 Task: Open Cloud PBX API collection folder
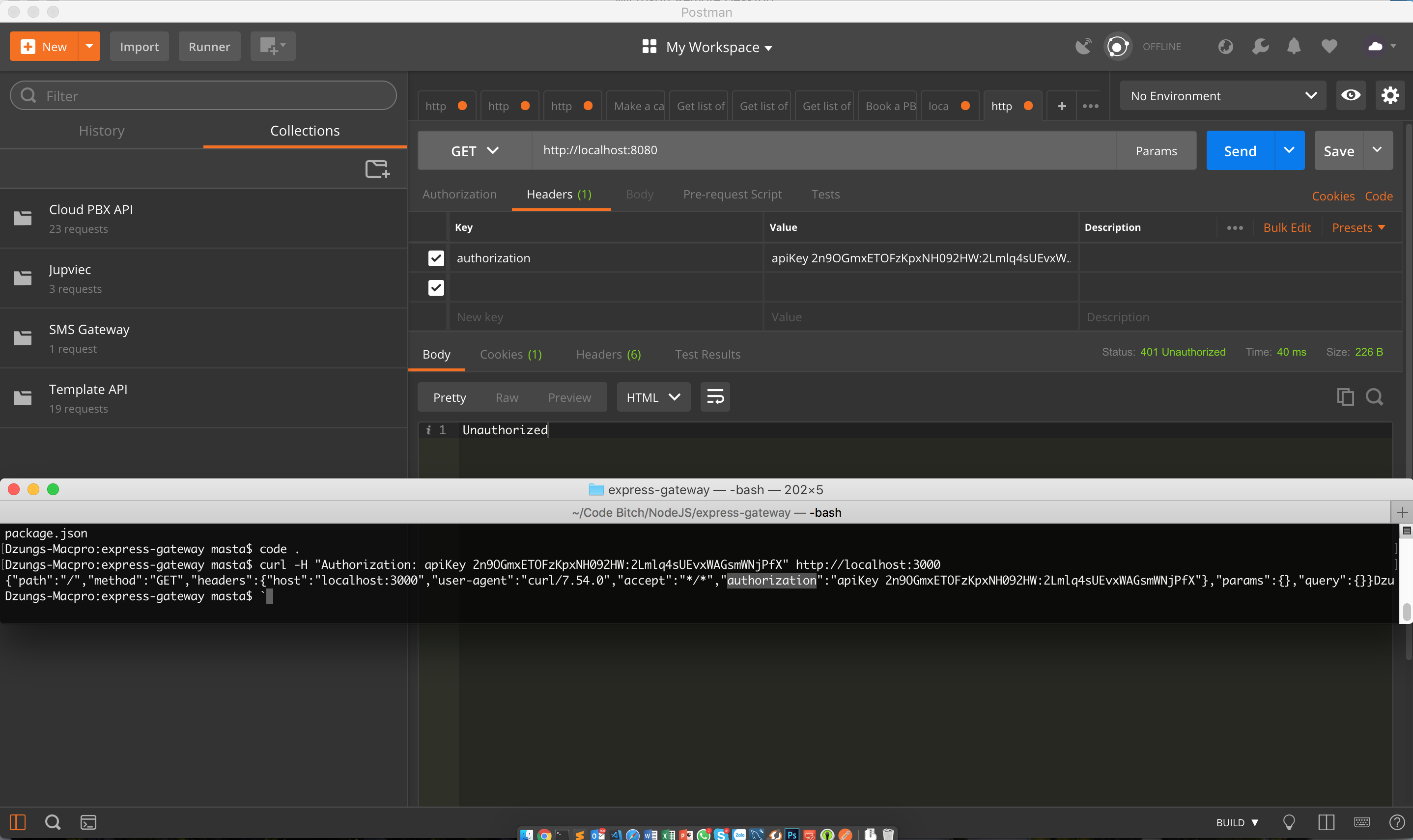click(x=204, y=219)
